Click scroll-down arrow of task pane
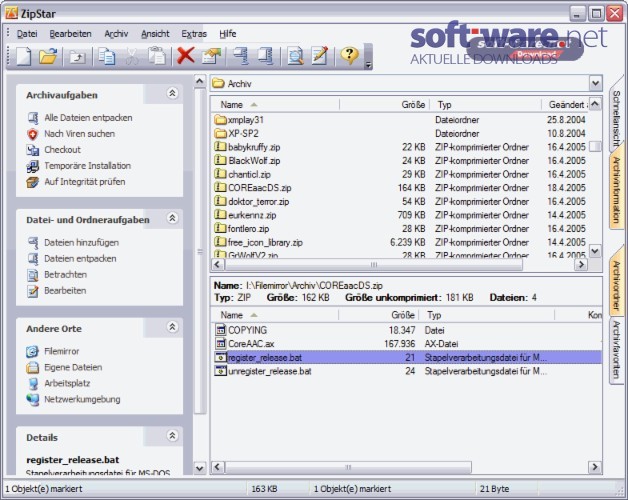 199,468
